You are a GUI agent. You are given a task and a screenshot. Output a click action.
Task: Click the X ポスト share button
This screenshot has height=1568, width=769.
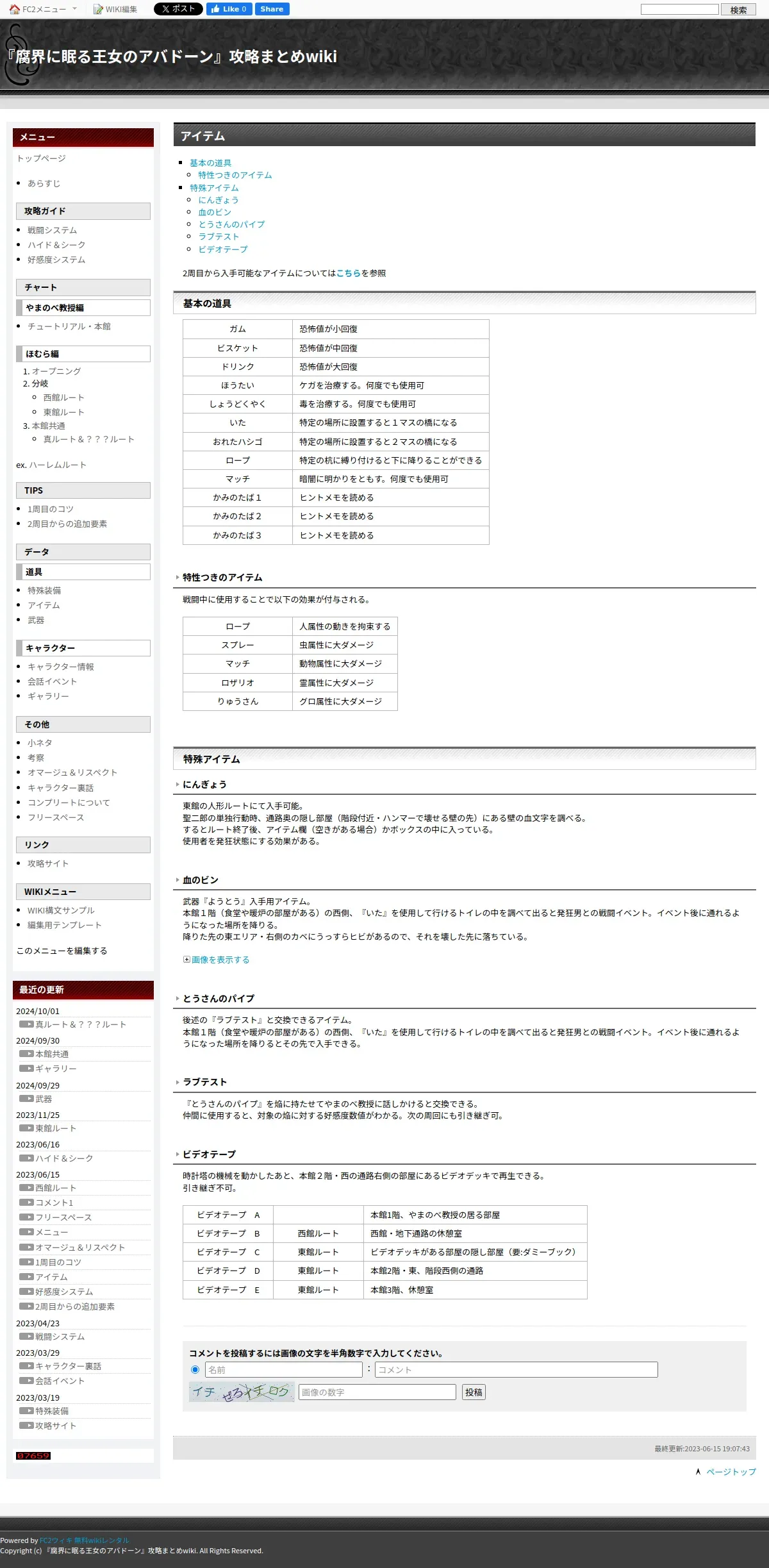point(178,9)
